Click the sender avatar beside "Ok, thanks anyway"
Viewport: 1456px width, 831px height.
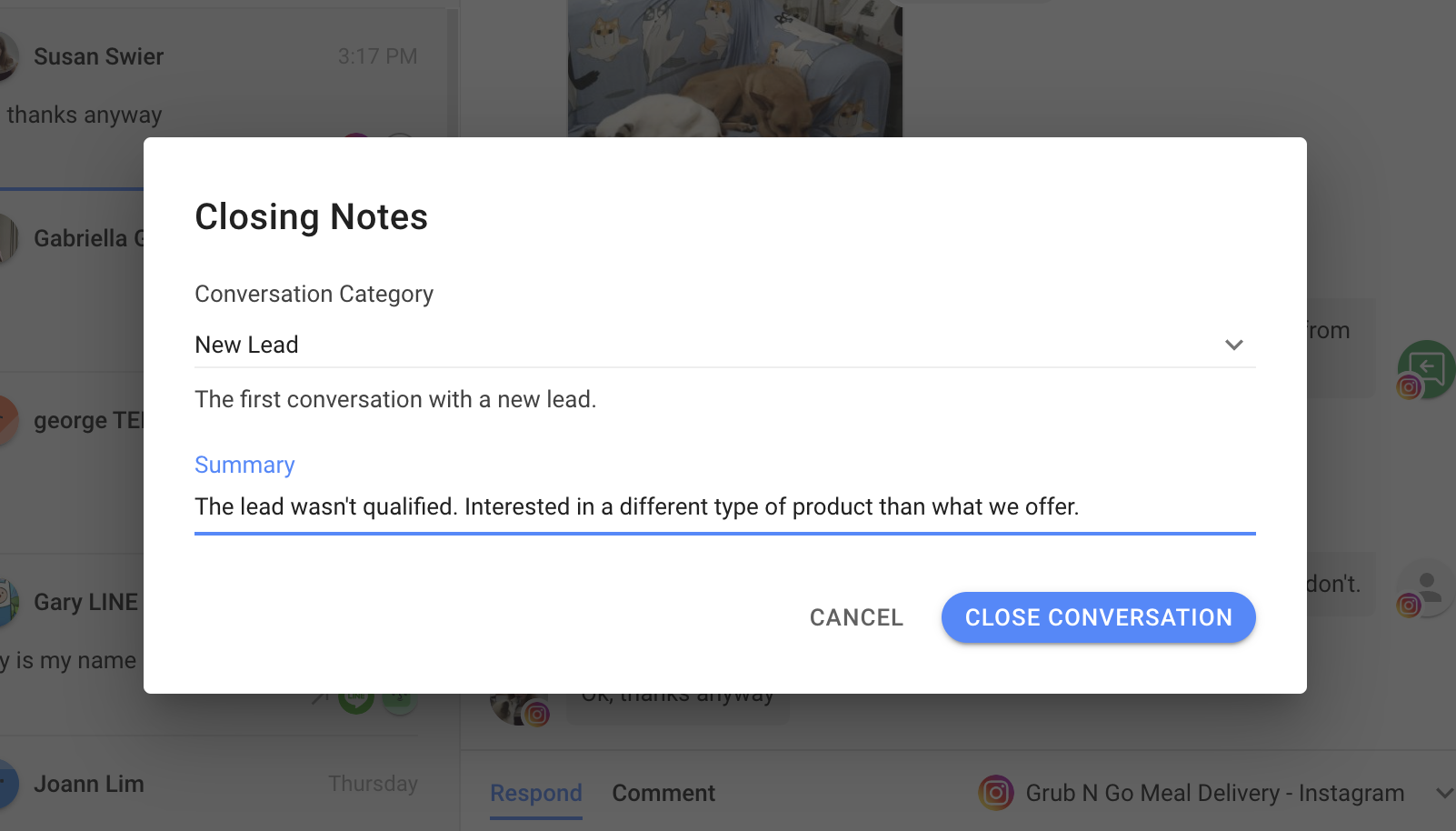(x=516, y=706)
